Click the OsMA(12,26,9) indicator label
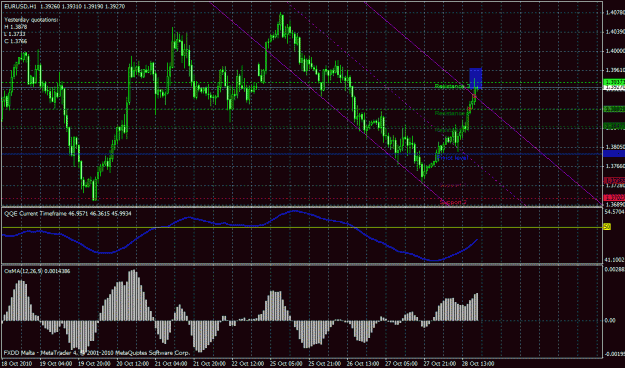The height and width of the screenshot is (368, 625). pyautogui.click(x=37, y=271)
